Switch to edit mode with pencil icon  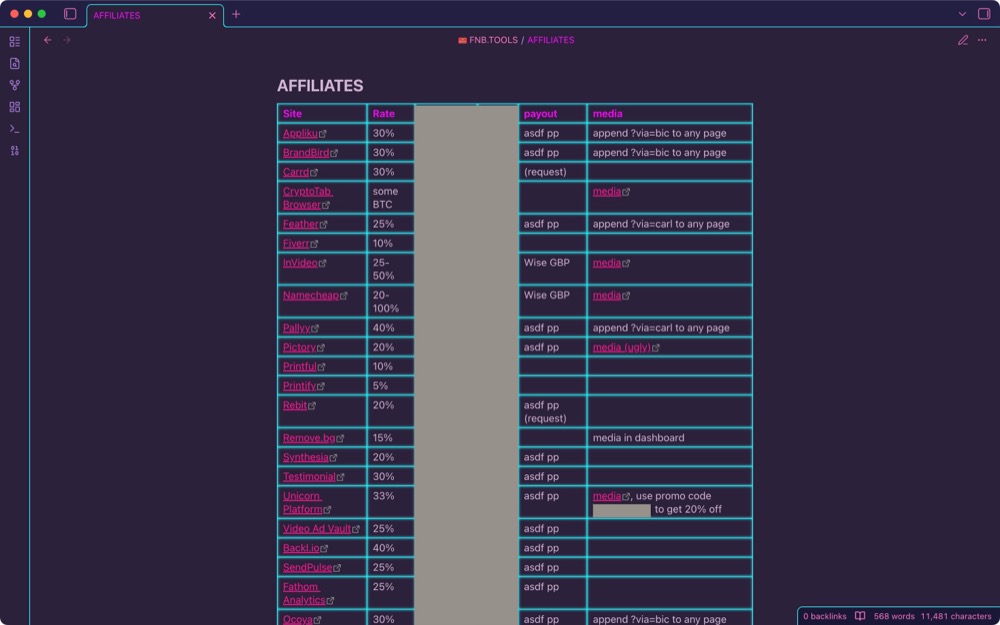[963, 40]
